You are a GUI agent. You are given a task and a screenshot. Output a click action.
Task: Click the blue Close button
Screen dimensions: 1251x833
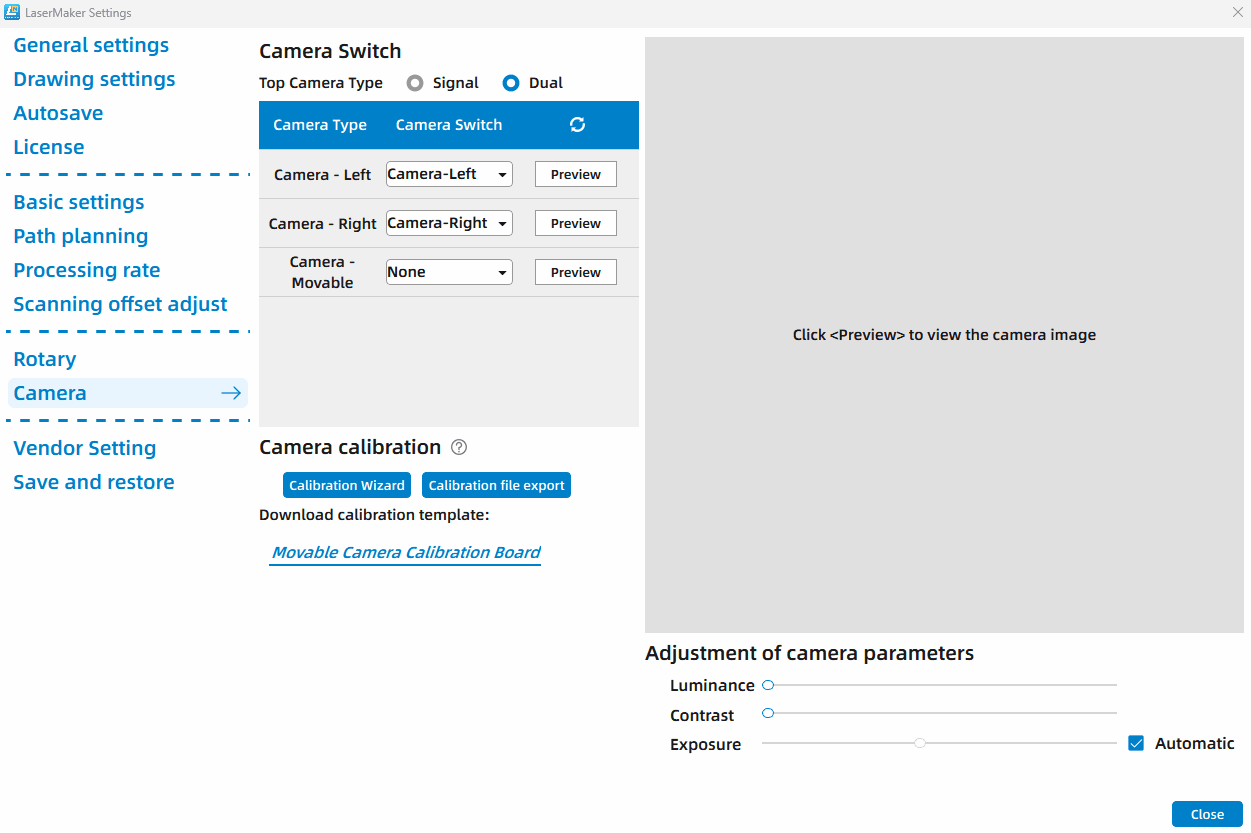tap(1207, 814)
